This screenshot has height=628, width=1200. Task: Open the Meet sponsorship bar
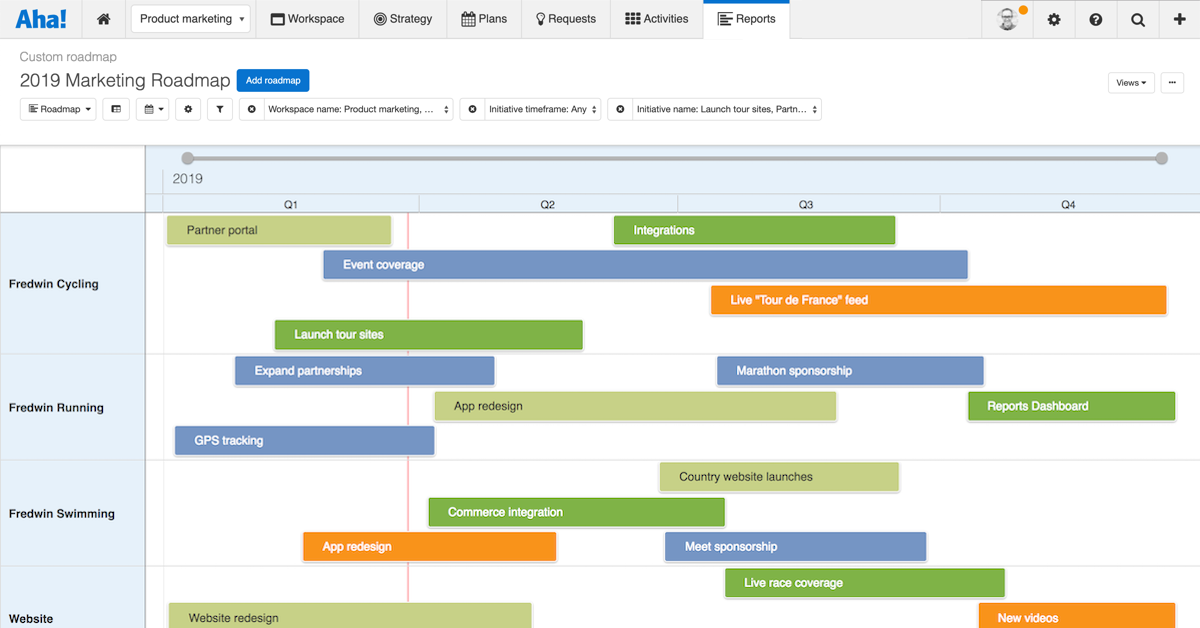[795, 547]
